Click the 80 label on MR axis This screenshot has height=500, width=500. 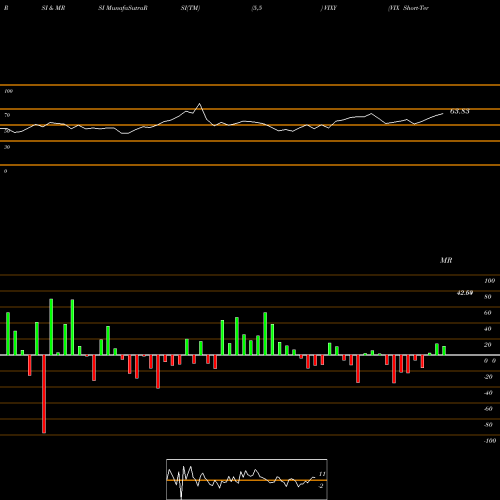coord(488,297)
